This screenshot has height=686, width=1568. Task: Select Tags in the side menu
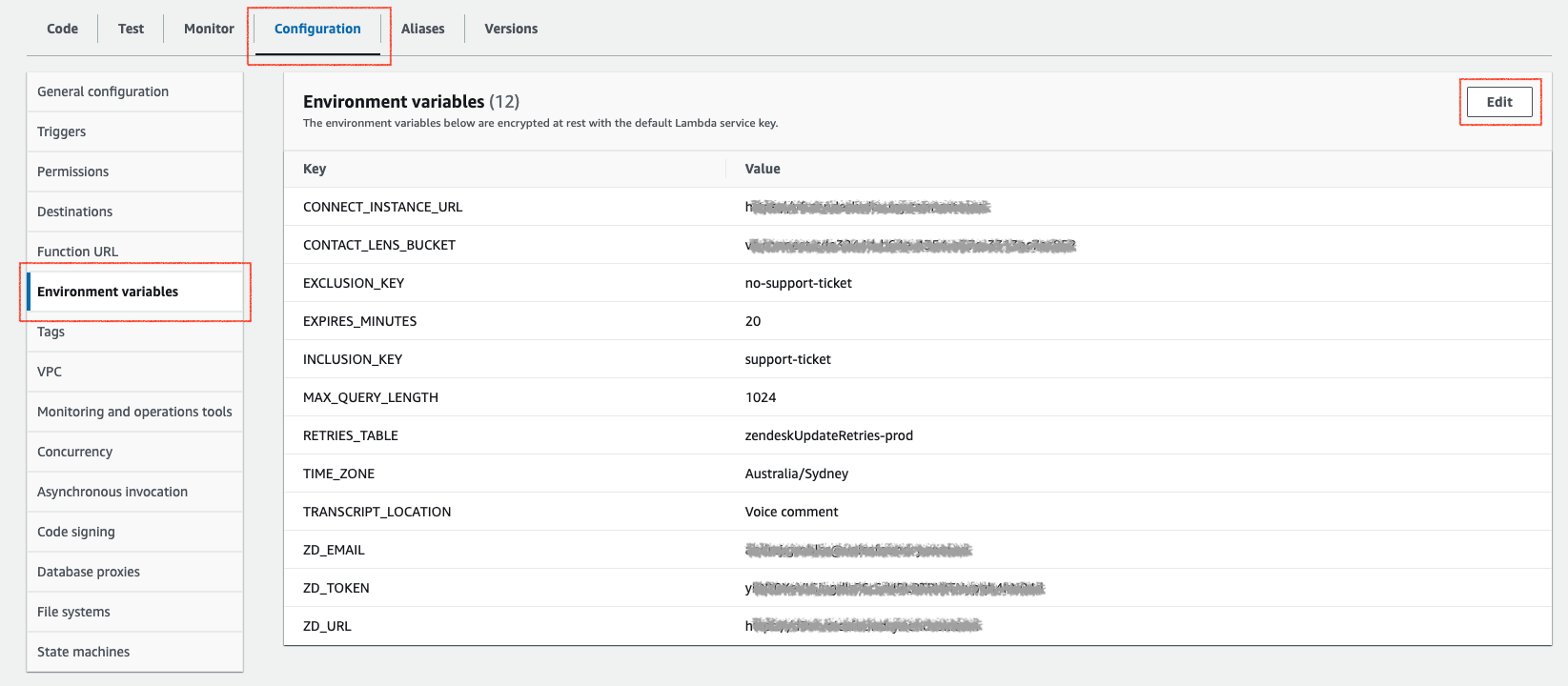tap(51, 332)
